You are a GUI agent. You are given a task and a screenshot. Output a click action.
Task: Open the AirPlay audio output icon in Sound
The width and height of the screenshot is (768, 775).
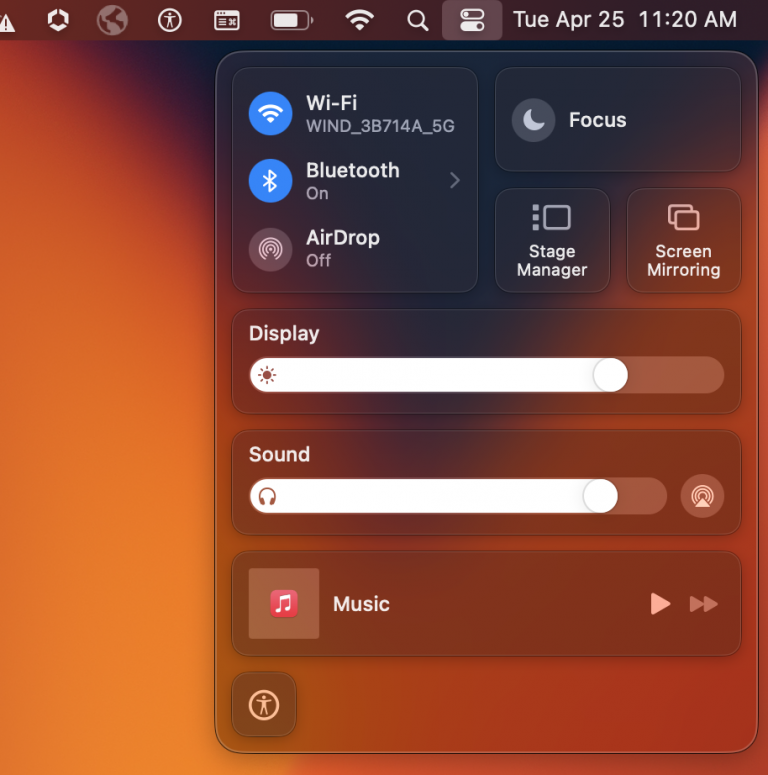[x=702, y=496]
